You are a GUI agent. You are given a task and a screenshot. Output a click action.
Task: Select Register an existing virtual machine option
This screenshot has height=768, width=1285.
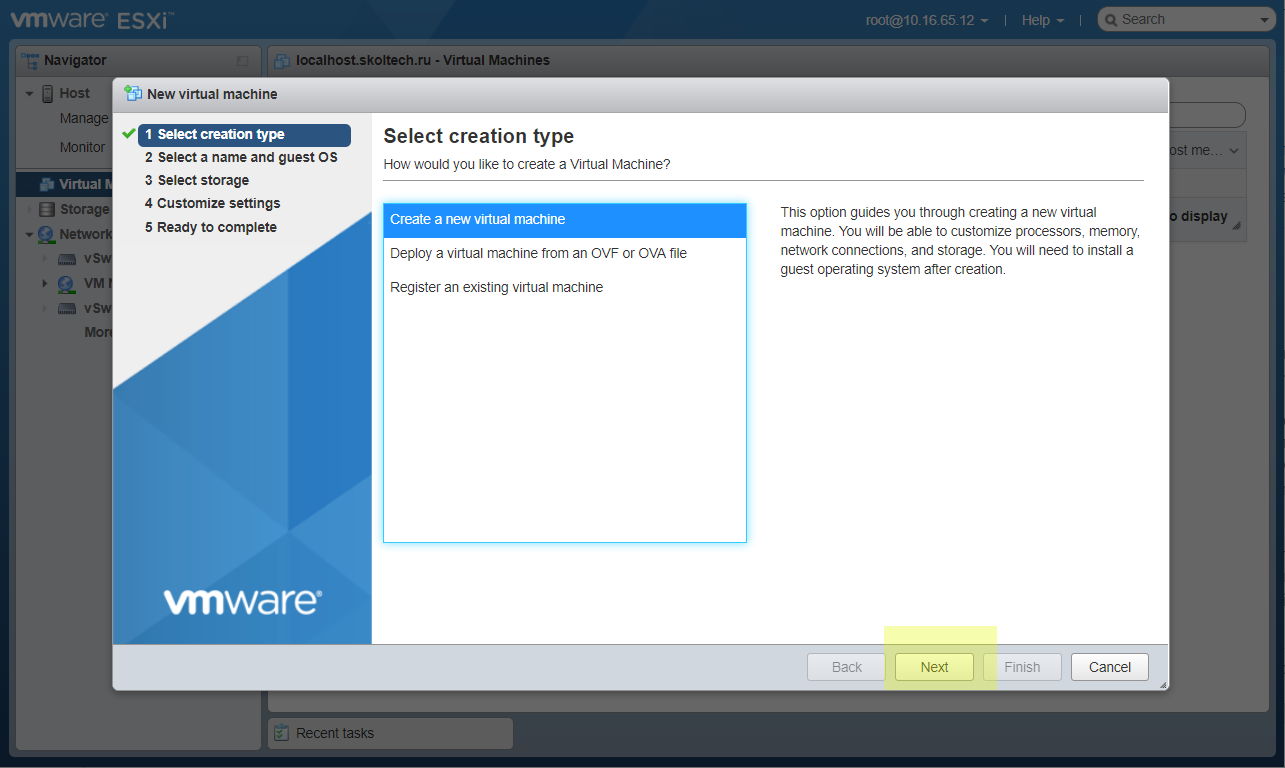coord(565,288)
